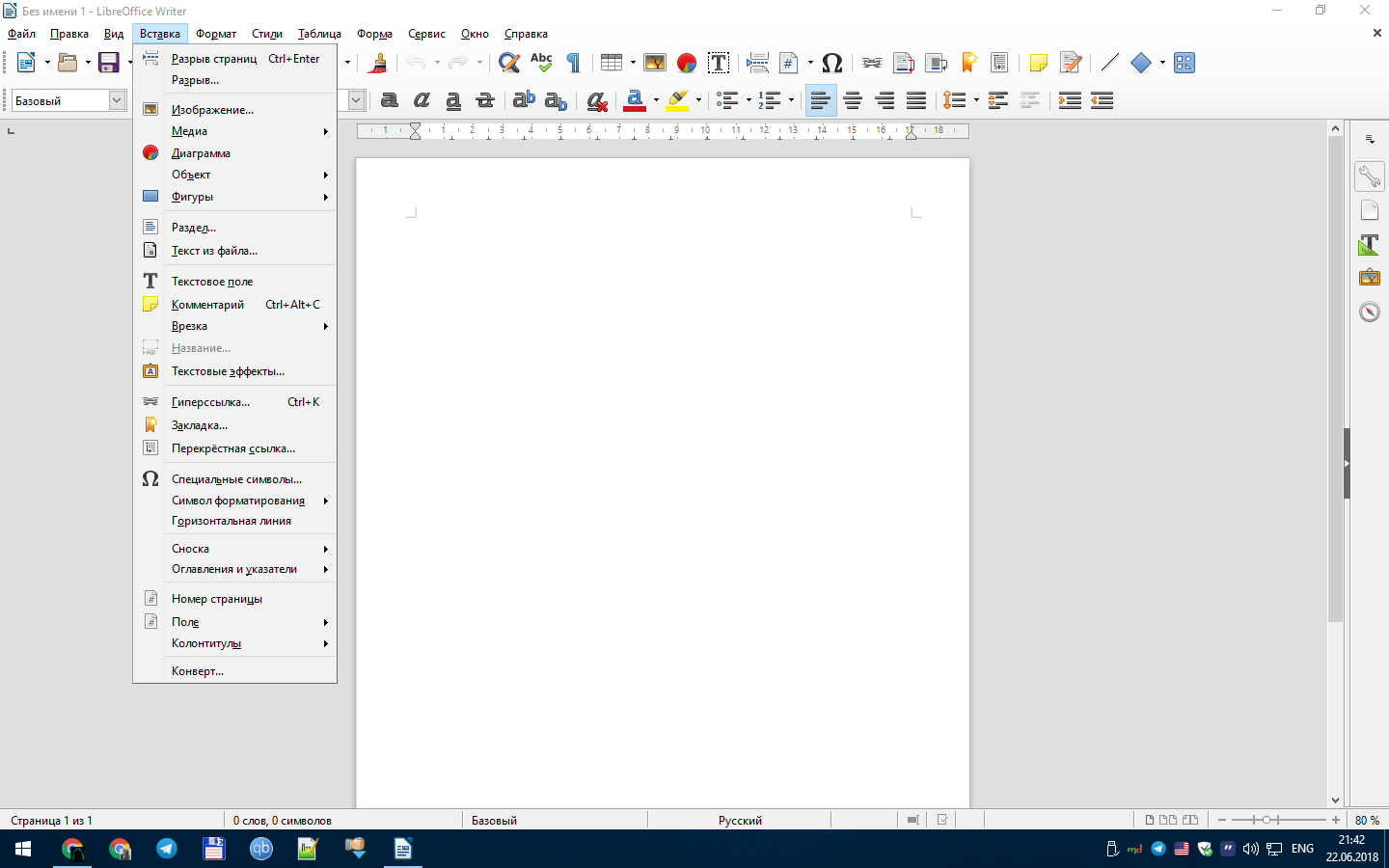Viewport: 1389px width, 868px height.
Task: Click the Open file folder icon
Action: [x=68, y=63]
